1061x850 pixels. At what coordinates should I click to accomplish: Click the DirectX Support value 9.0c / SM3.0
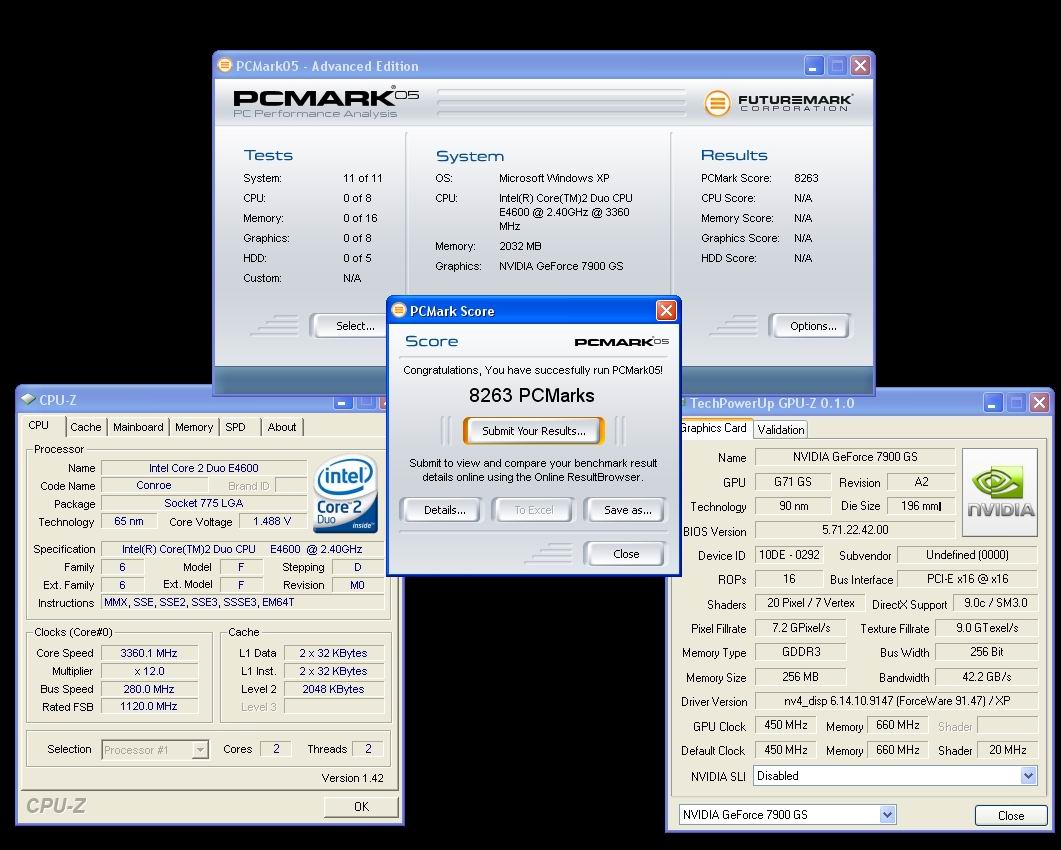pos(995,603)
